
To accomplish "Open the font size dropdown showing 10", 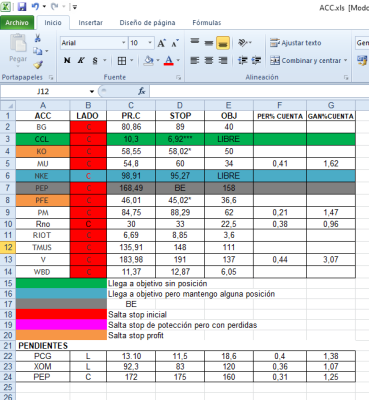I will click(x=150, y=43).
